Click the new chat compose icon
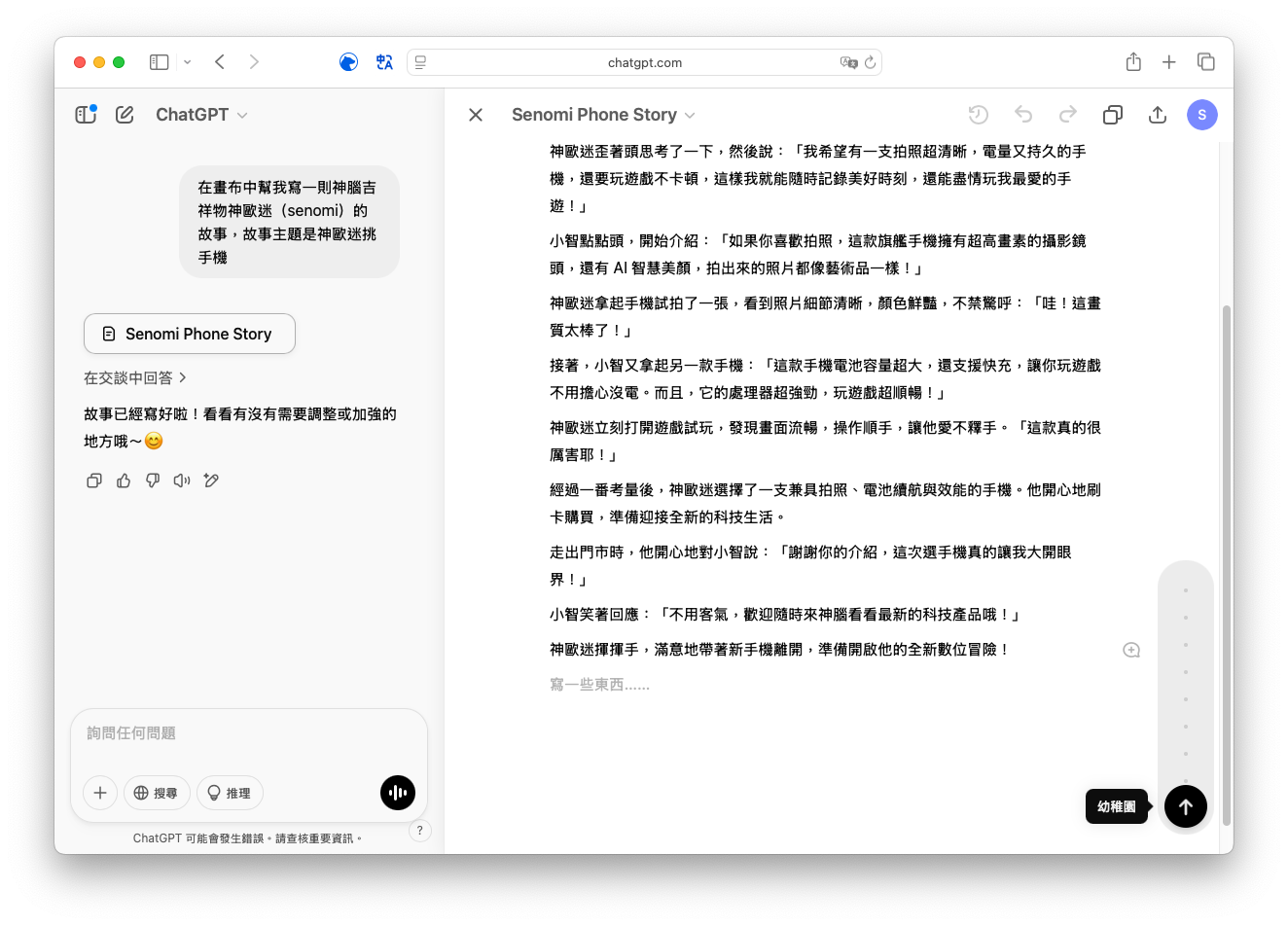Image resolution: width=1288 pixels, height=926 pixels. pos(125,115)
